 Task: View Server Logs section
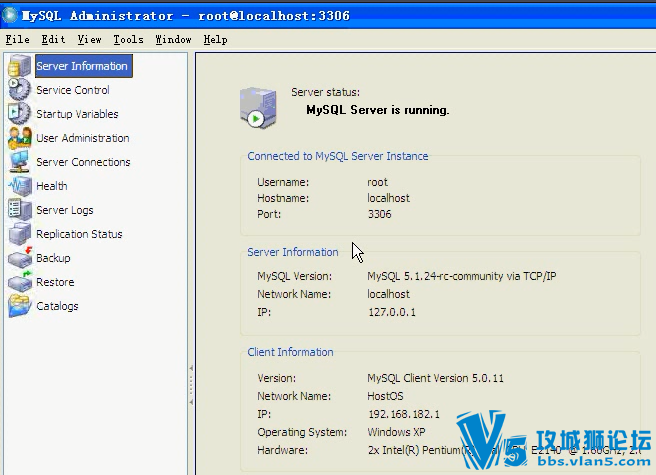tap(65, 210)
